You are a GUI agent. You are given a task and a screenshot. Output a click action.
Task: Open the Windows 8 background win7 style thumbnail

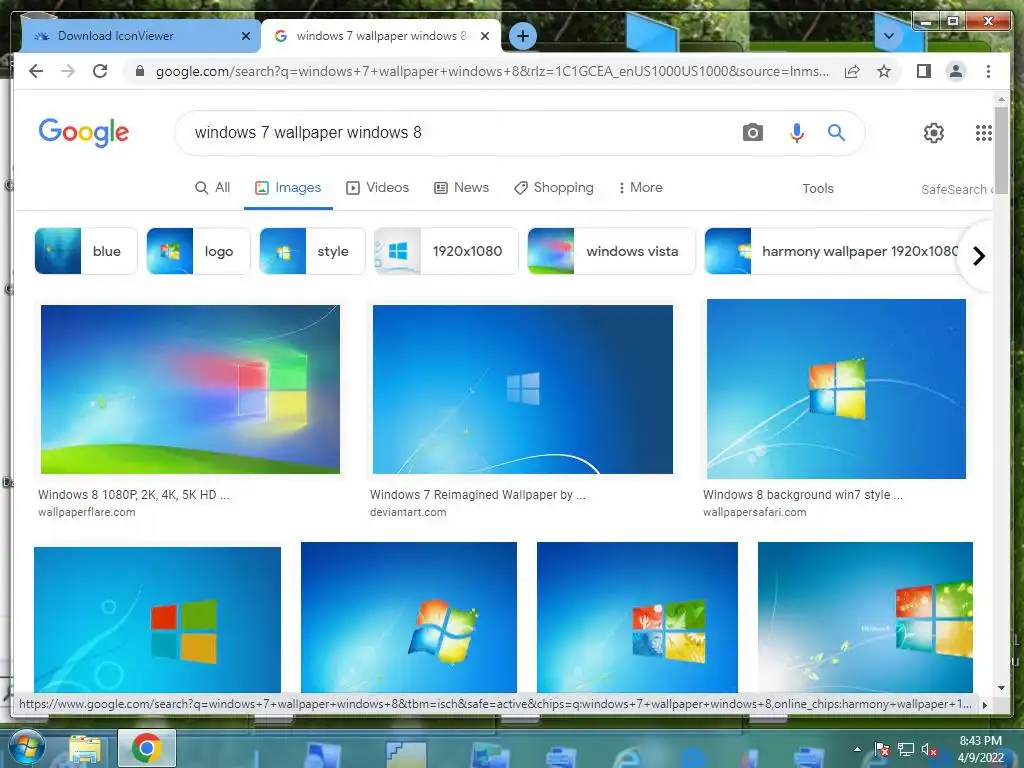836,389
